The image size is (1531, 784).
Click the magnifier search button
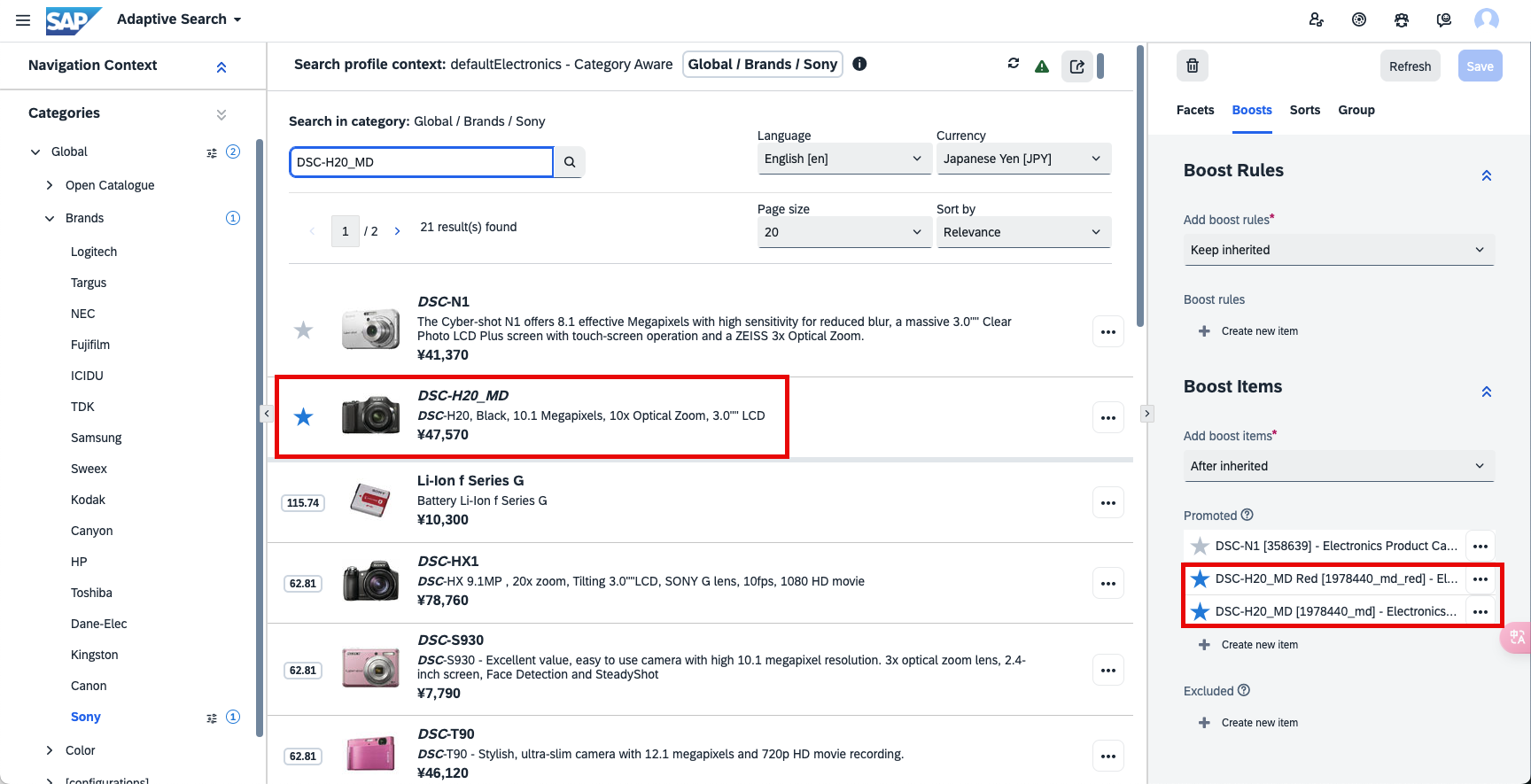570,162
